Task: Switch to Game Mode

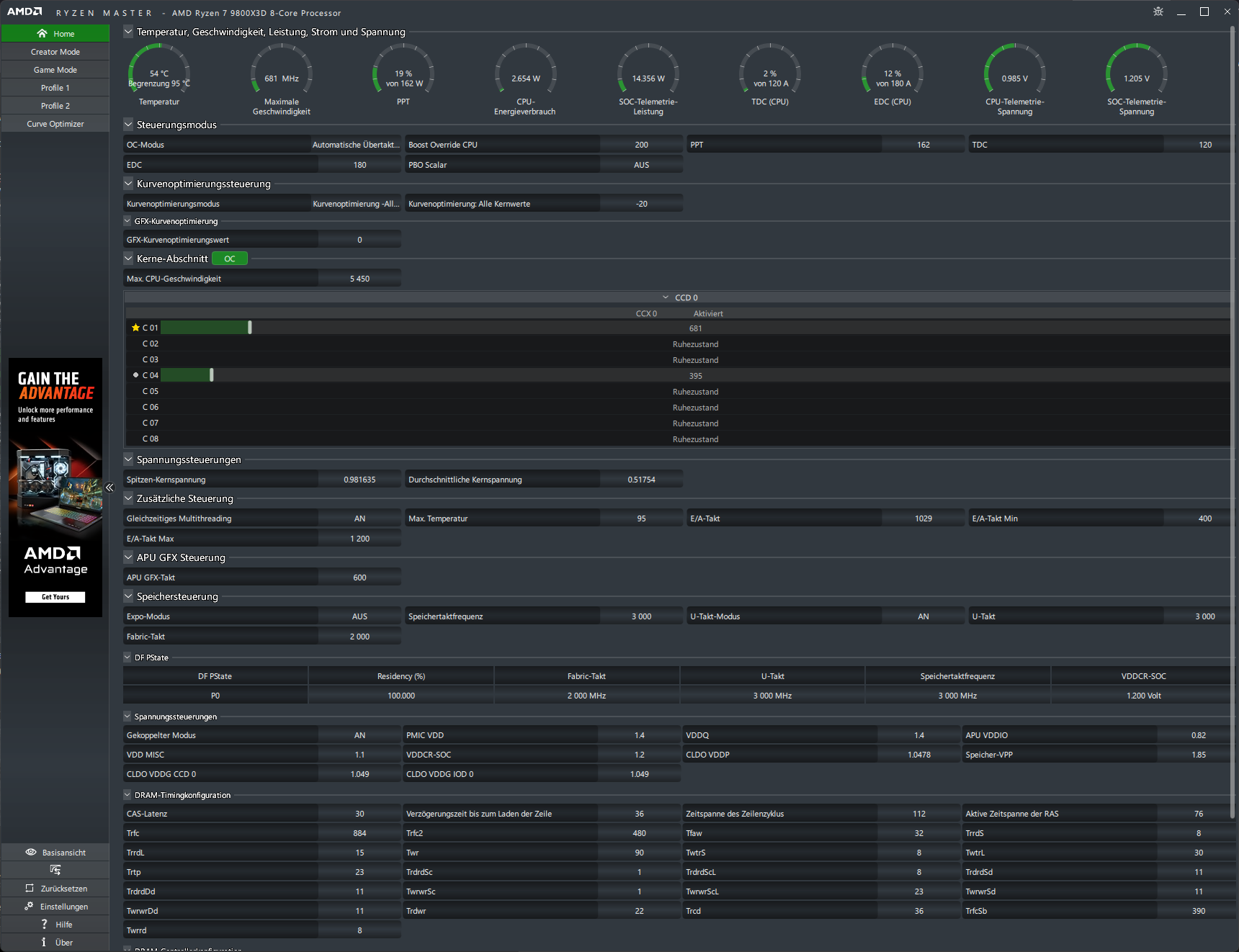Action: [x=55, y=70]
